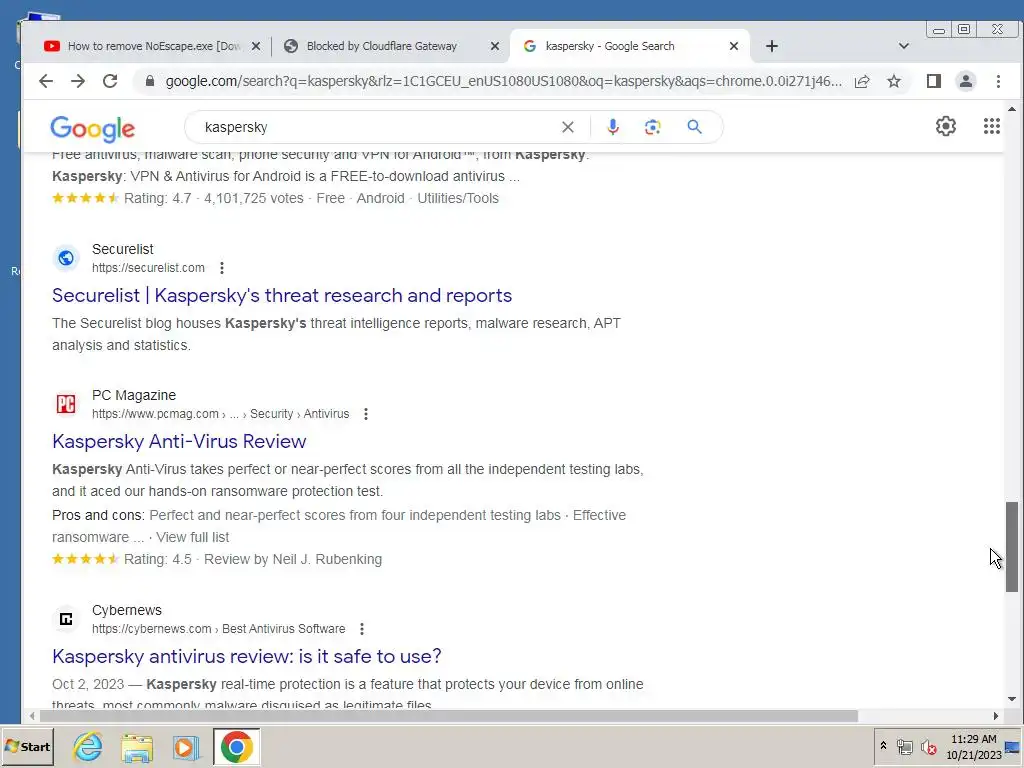The image size is (1024, 768).
Task: Open more options for Securelist result
Action: pyautogui.click(x=222, y=268)
